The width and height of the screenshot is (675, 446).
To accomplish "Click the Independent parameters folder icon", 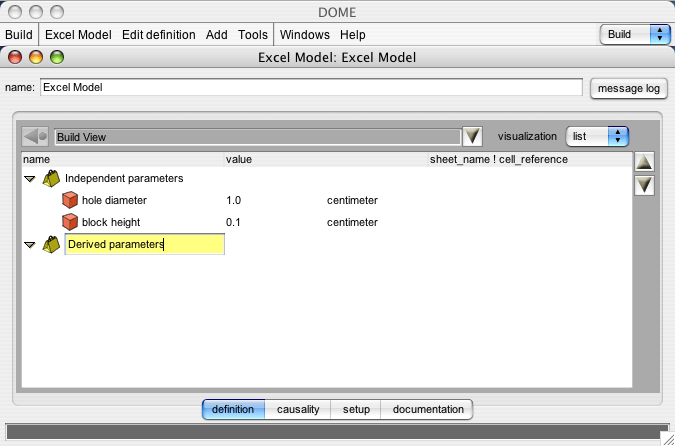I will tap(51, 178).
